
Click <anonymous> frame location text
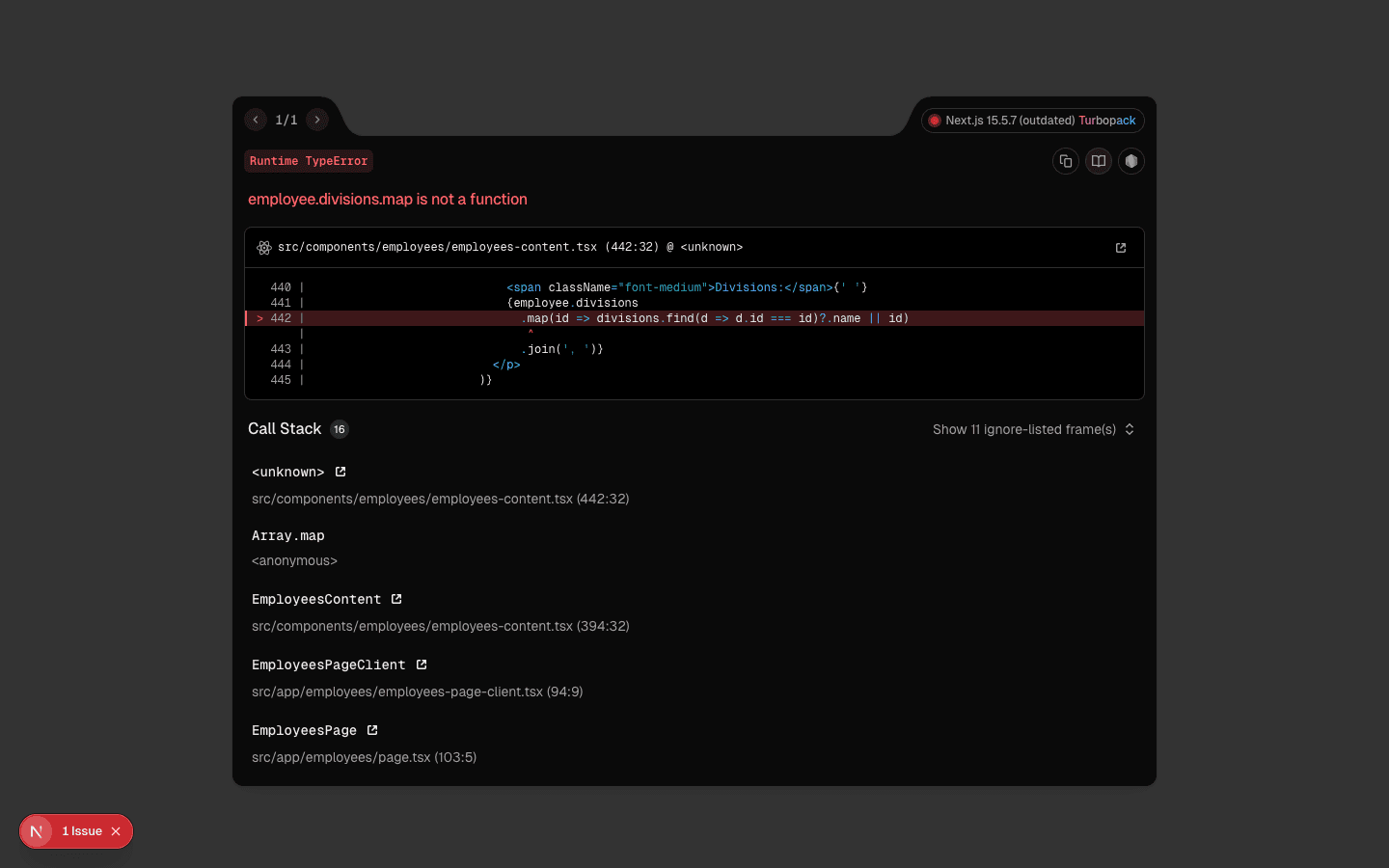(x=295, y=560)
